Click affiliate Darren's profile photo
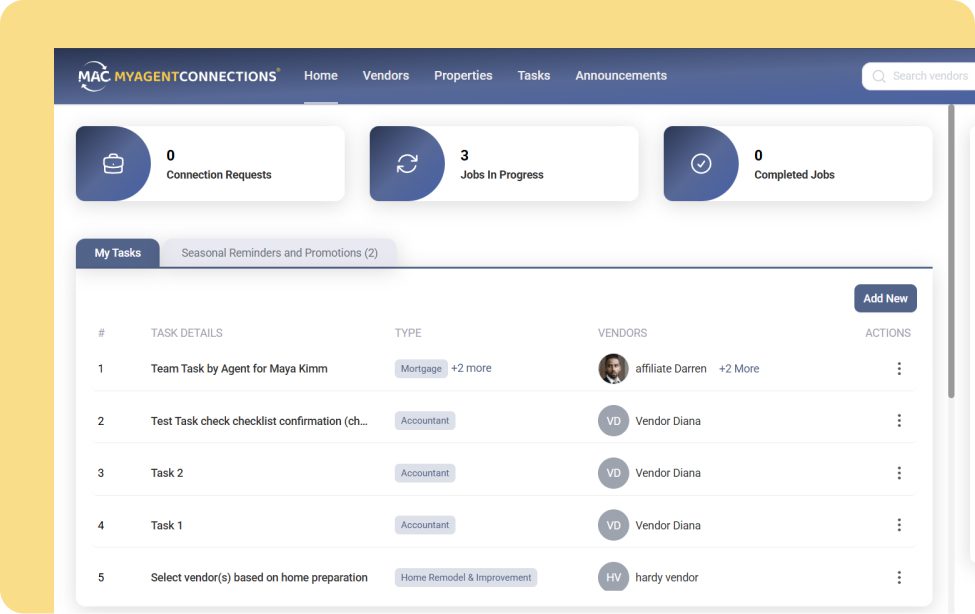Viewport: 975px width, 614px height. (x=613, y=369)
